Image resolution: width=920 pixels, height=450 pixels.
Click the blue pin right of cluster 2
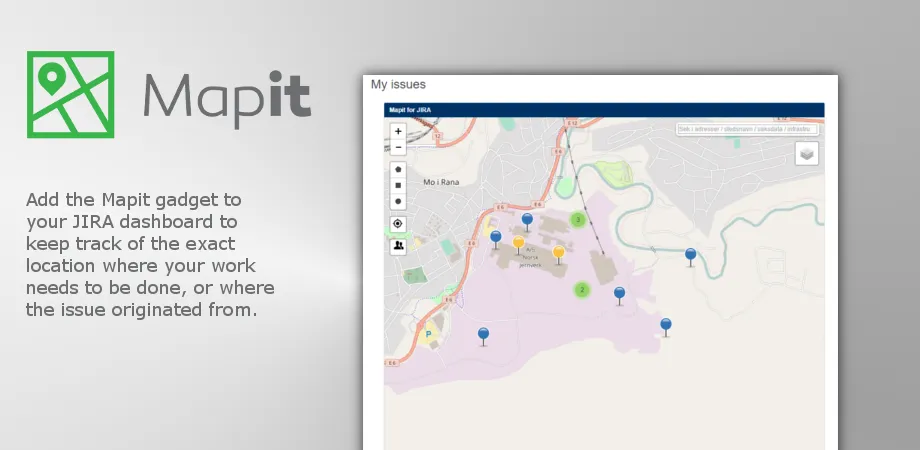point(620,295)
